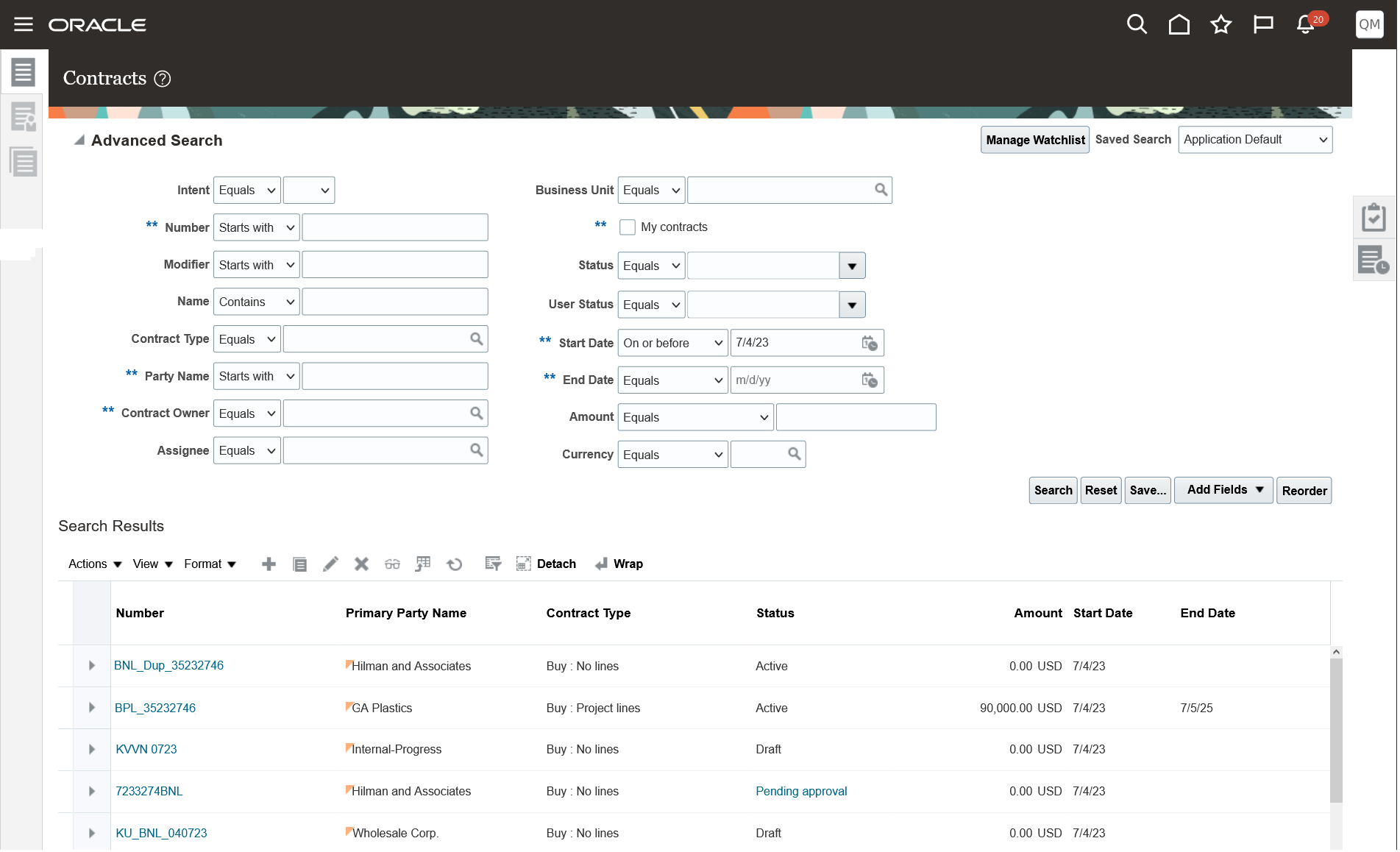Image resolution: width=1400 pixels, height=852 pixels.
Task: Open Saved Search Application Default dropdown
Action: point(1254,140)
